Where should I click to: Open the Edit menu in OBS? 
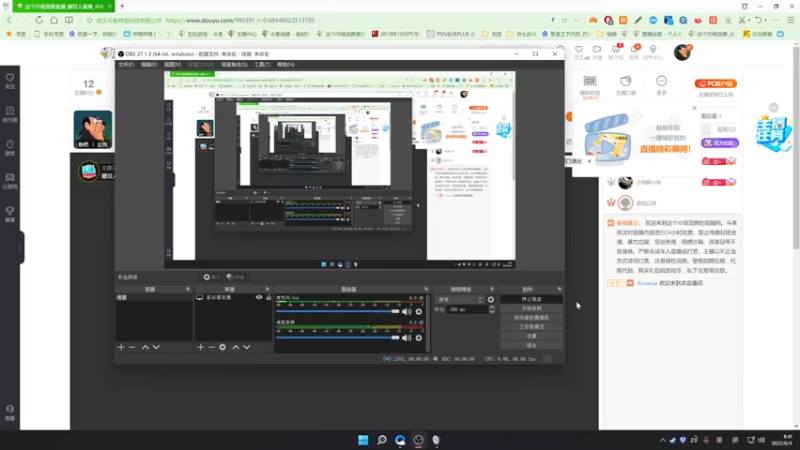tap(149, 65)
